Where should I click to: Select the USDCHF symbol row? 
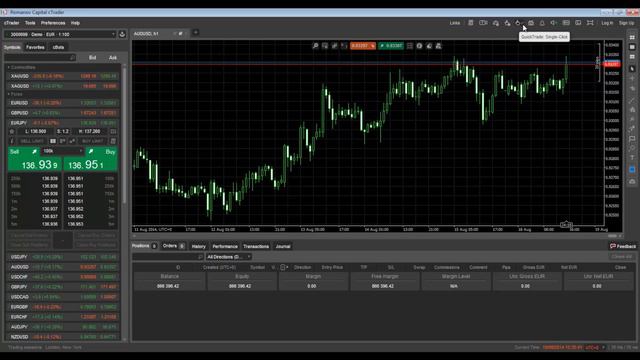pos(63,277)
